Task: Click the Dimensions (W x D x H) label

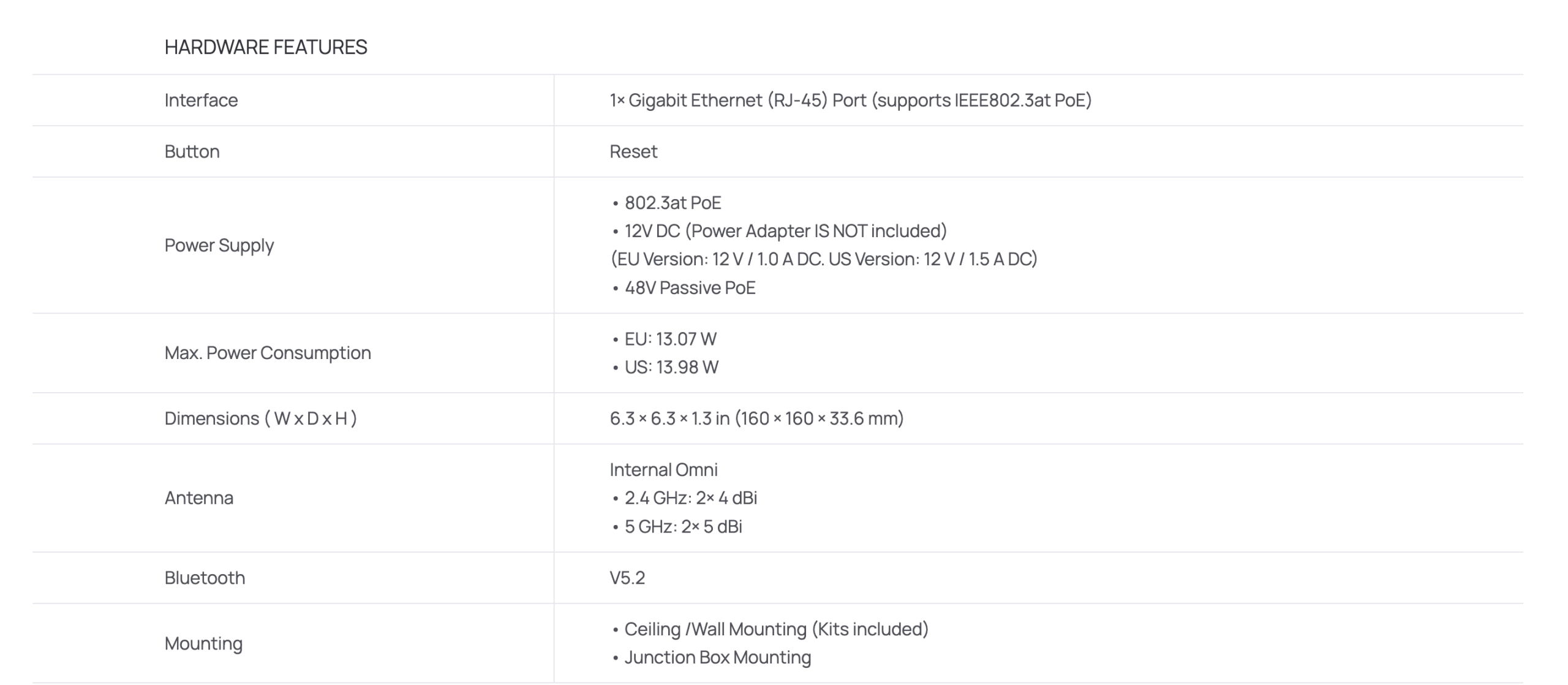Action: tap(260, 418)
